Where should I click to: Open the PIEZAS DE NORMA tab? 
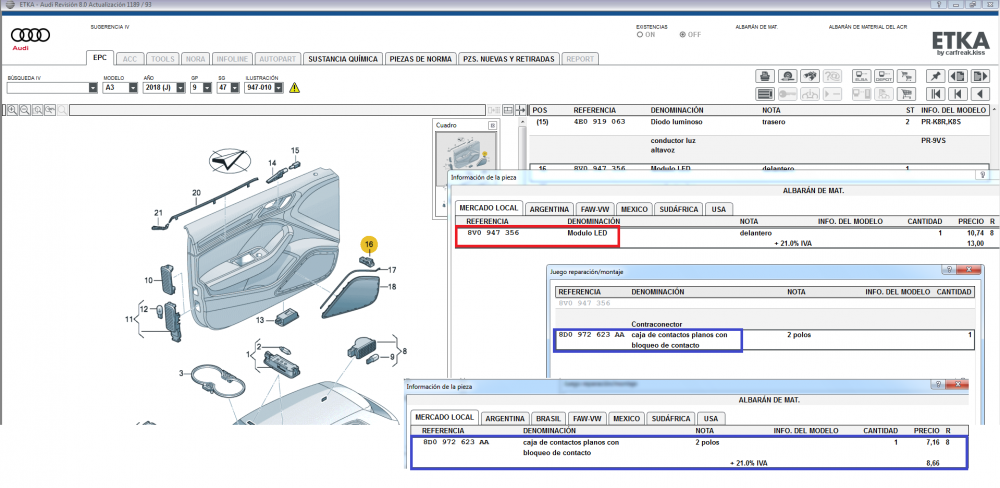pyautogui.click(x=420, y=59)
